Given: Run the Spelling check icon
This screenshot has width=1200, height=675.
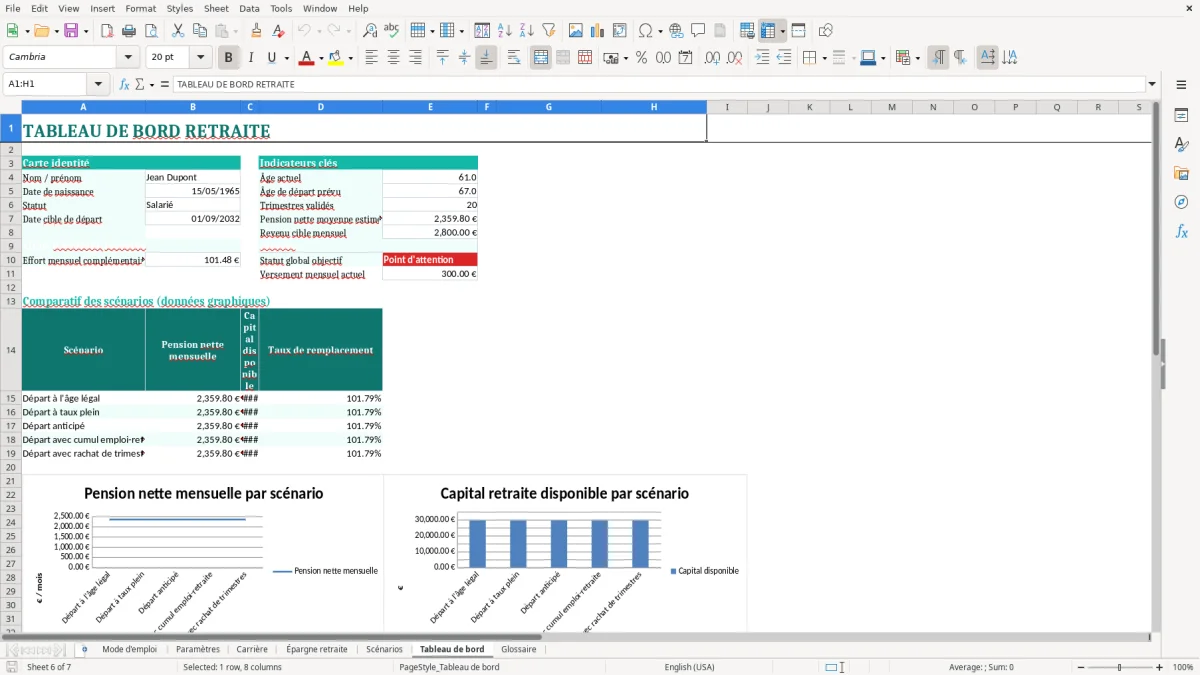Looking at the screenshot, I should click(x=392, y=31).
